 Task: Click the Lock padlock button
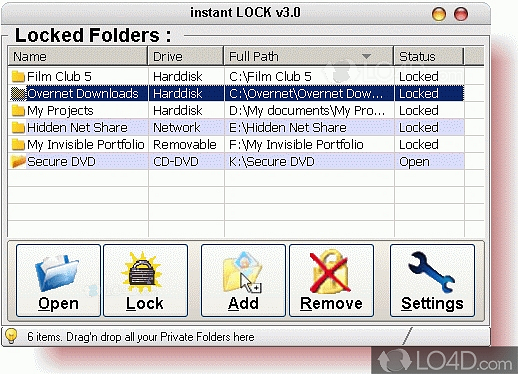pyautogui.click(x=146, y=280)
